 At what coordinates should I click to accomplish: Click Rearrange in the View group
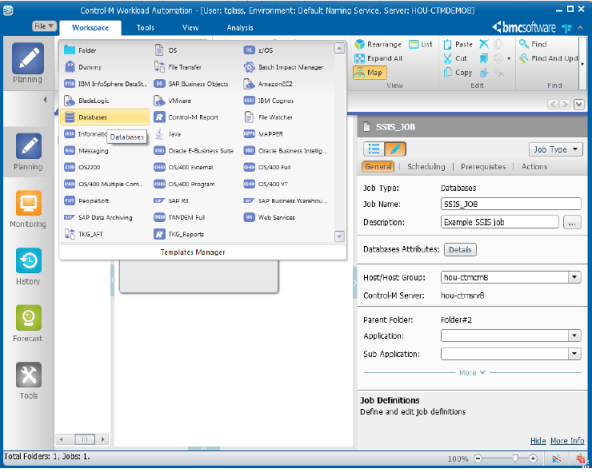pyautogui.click(x=378, y=44)
